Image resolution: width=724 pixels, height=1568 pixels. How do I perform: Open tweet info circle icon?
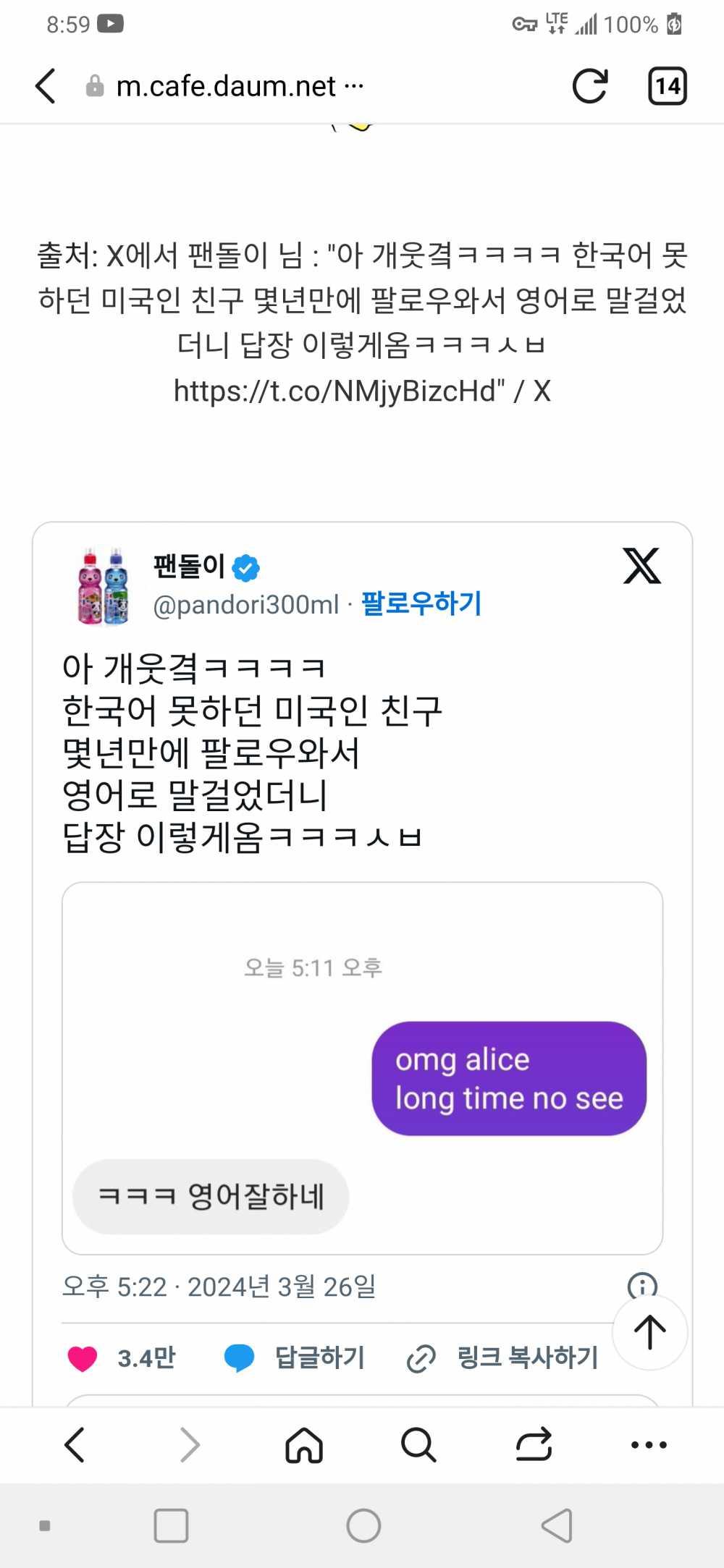coord(641,1285)
